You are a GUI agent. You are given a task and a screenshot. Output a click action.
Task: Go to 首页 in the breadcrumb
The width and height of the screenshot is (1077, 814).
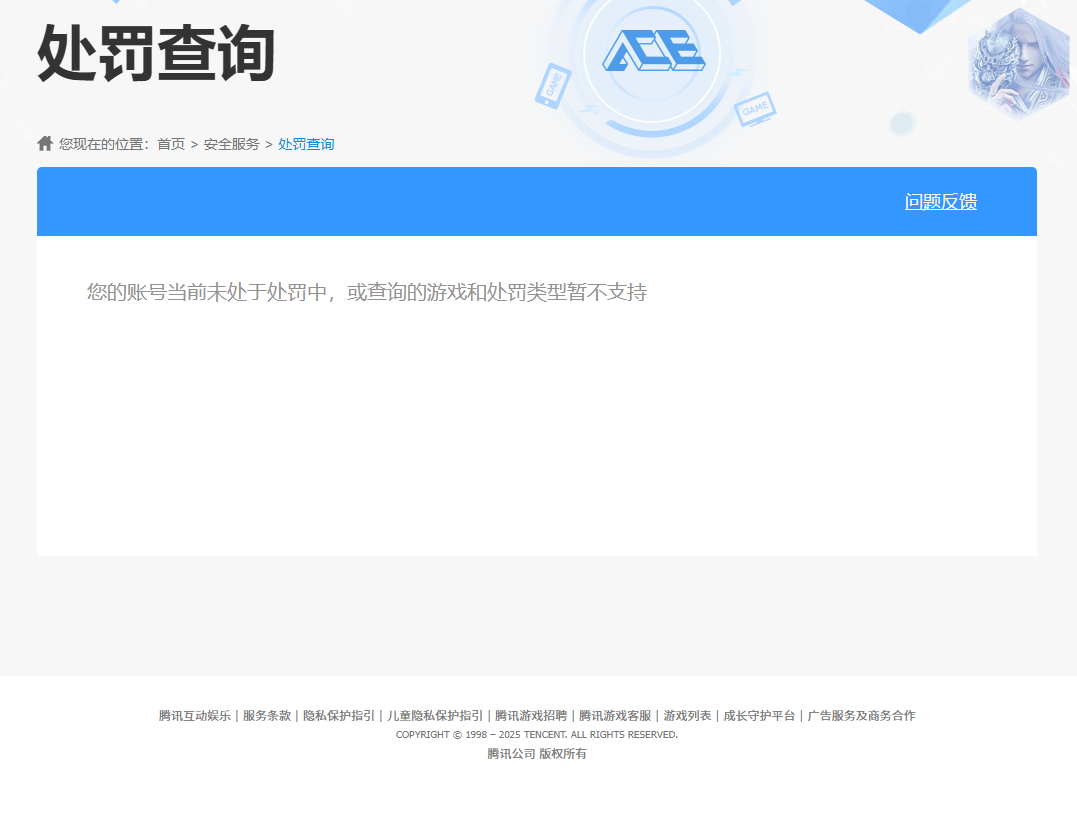coord(171,144)
